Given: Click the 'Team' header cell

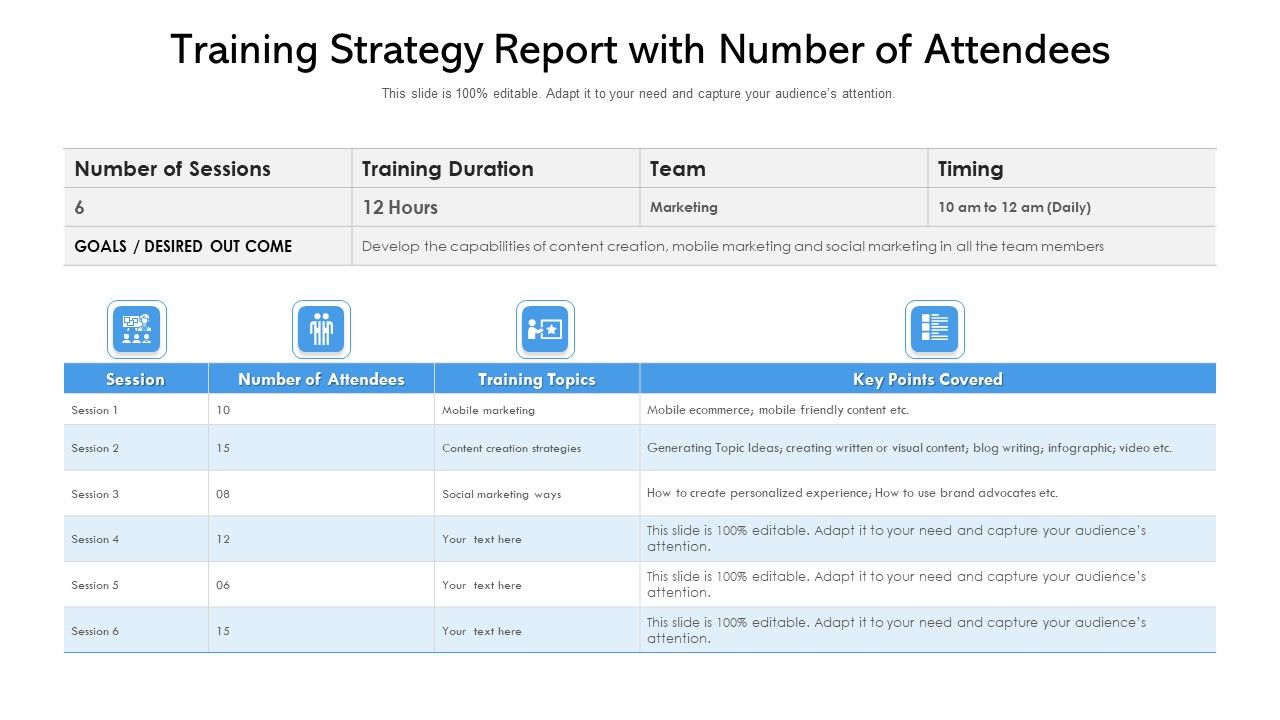Looking at the screenshot, I should pyautogui.click(x=784, y=168).
